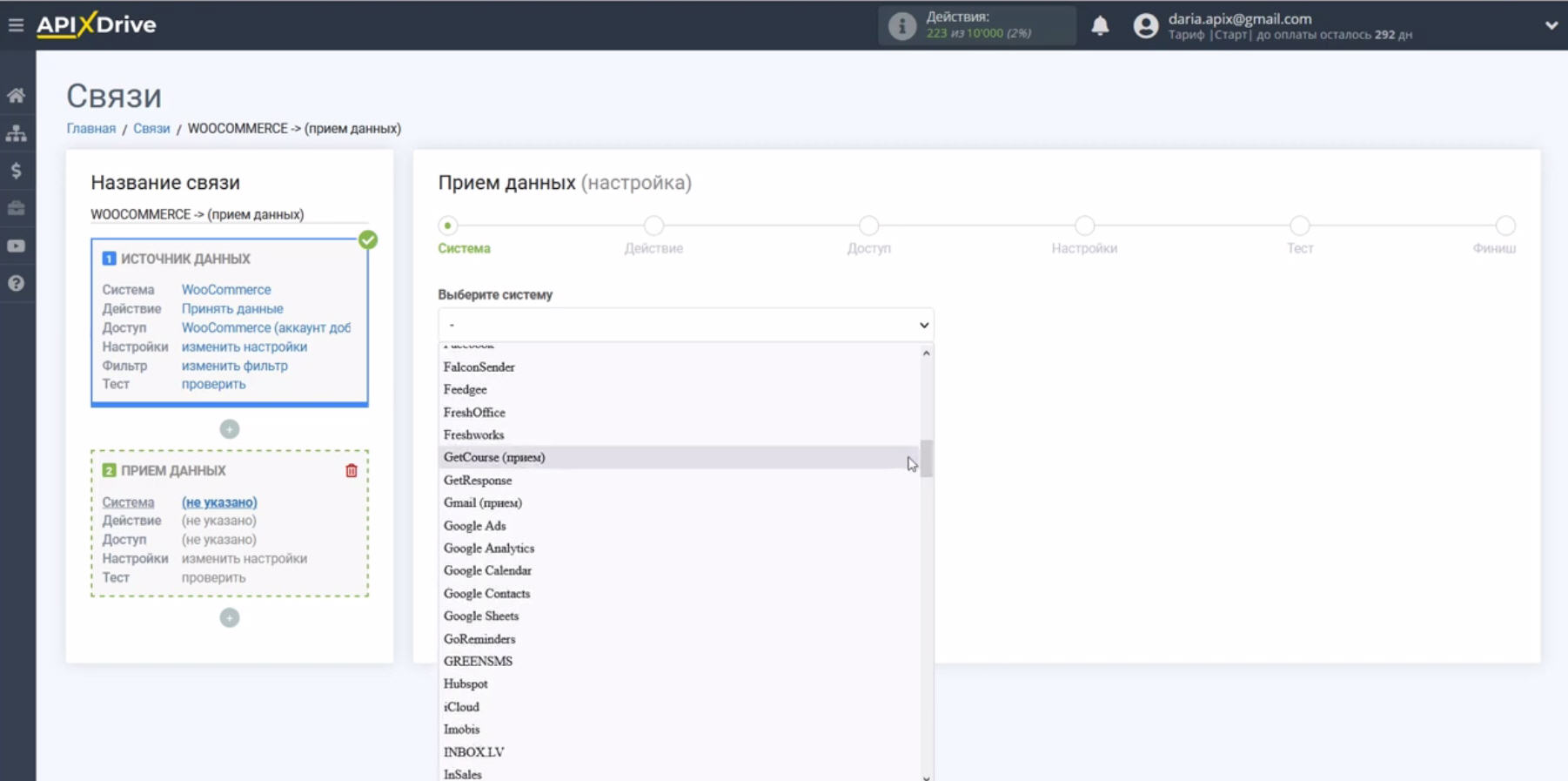Choose GetCourse (прием) from the list
The height and width of the screenshot is (781, 1568).
[679, 458]
